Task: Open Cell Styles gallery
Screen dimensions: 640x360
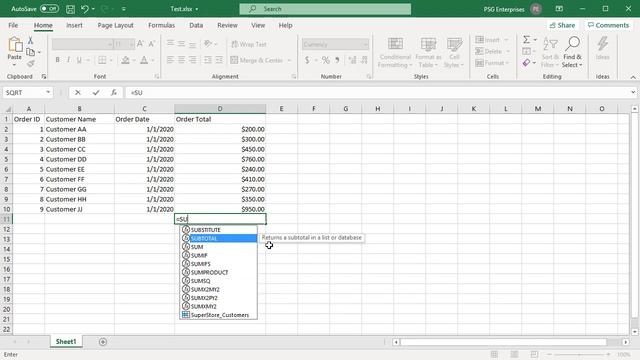Action: click(454, 53)
